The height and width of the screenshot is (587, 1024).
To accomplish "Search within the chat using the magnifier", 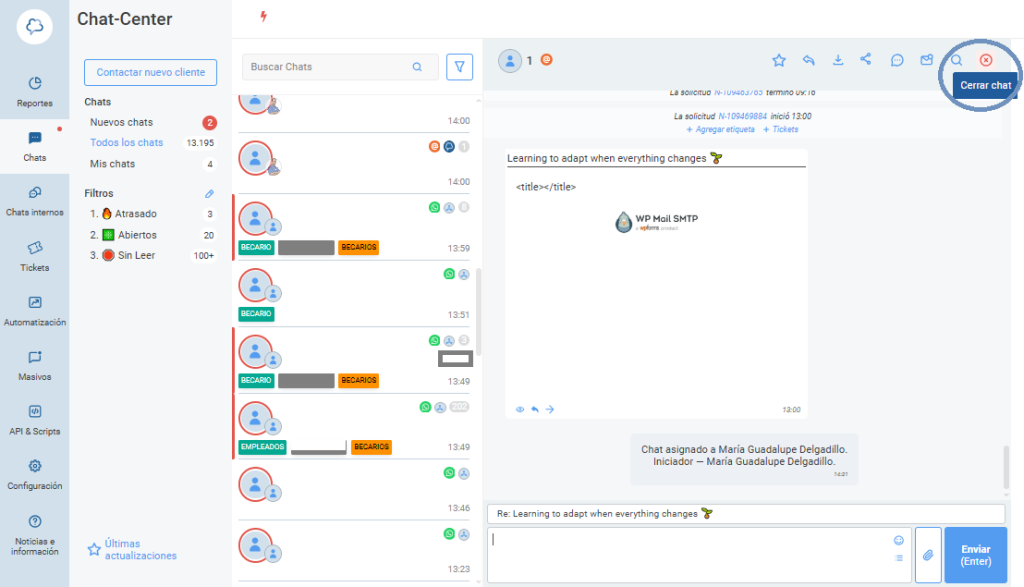I will coord(955,60).
